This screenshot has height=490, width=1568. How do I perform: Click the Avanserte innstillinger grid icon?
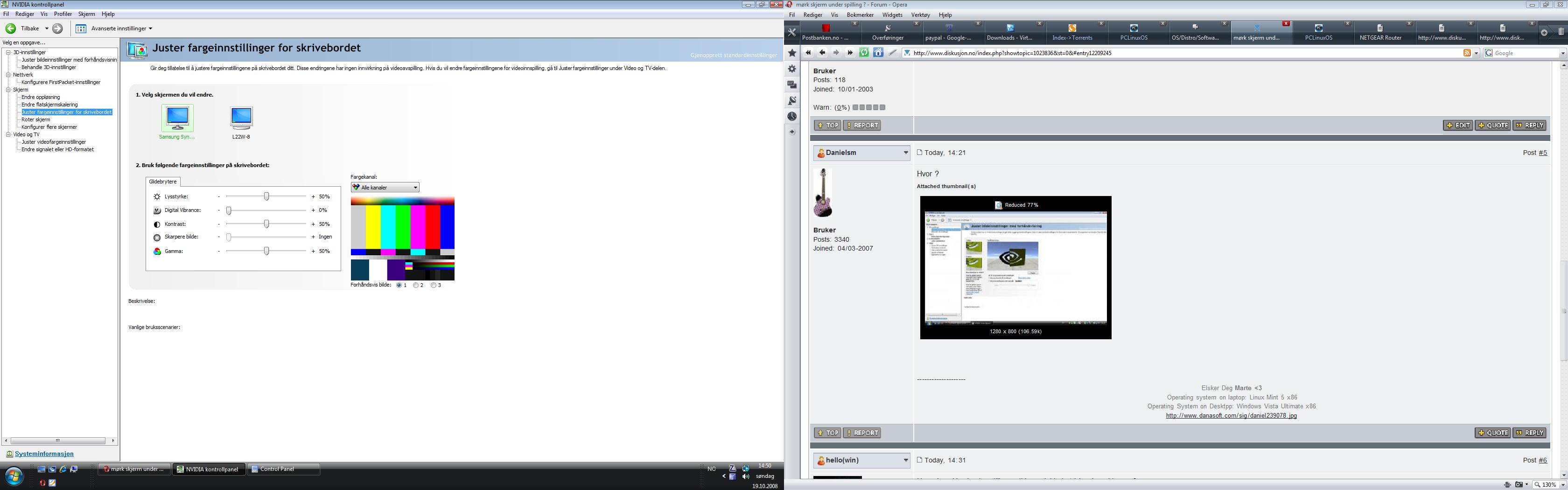pyautogui.click(x=81, y=28)
